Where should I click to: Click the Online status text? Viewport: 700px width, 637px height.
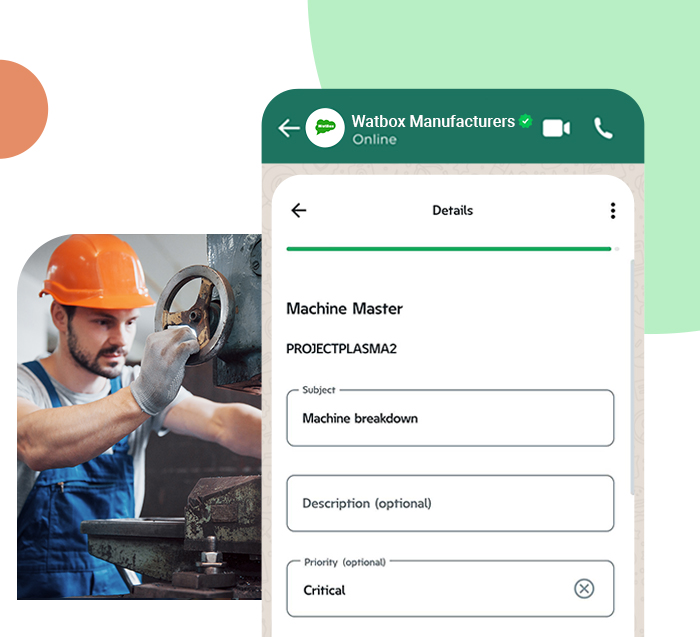tap(374, 140)
